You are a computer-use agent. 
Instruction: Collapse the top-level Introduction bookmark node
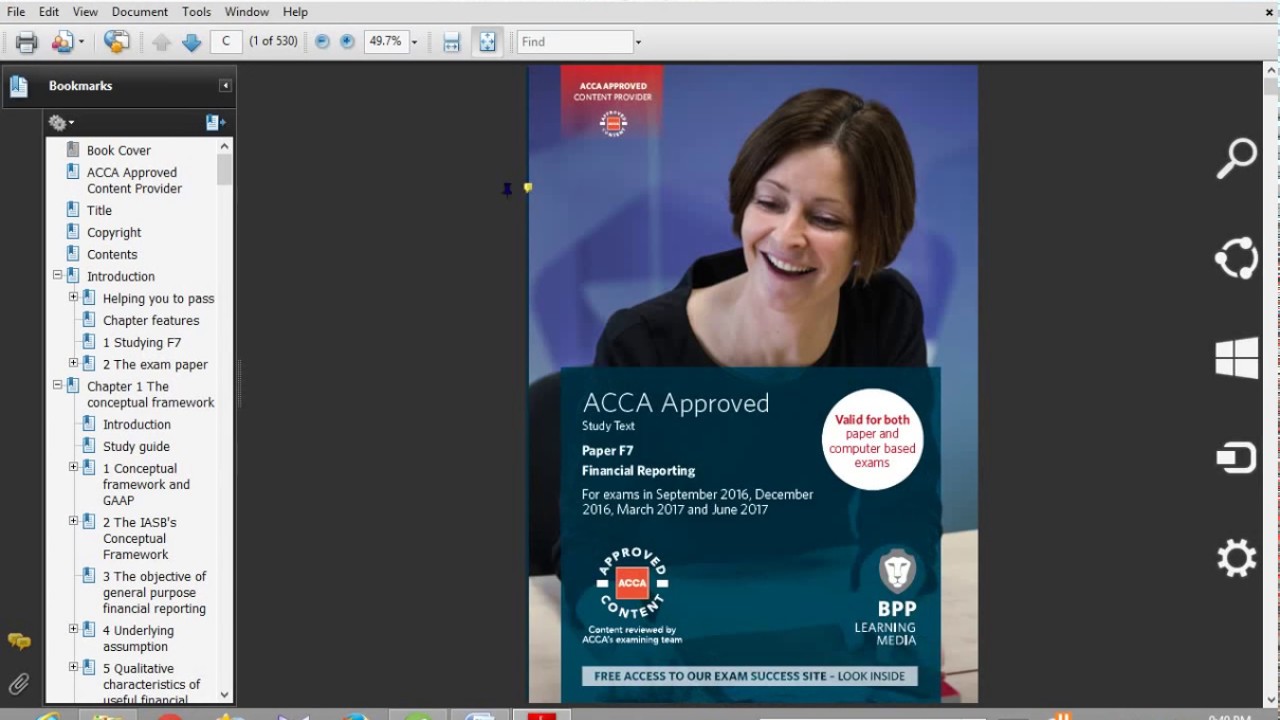coord(57,275)
